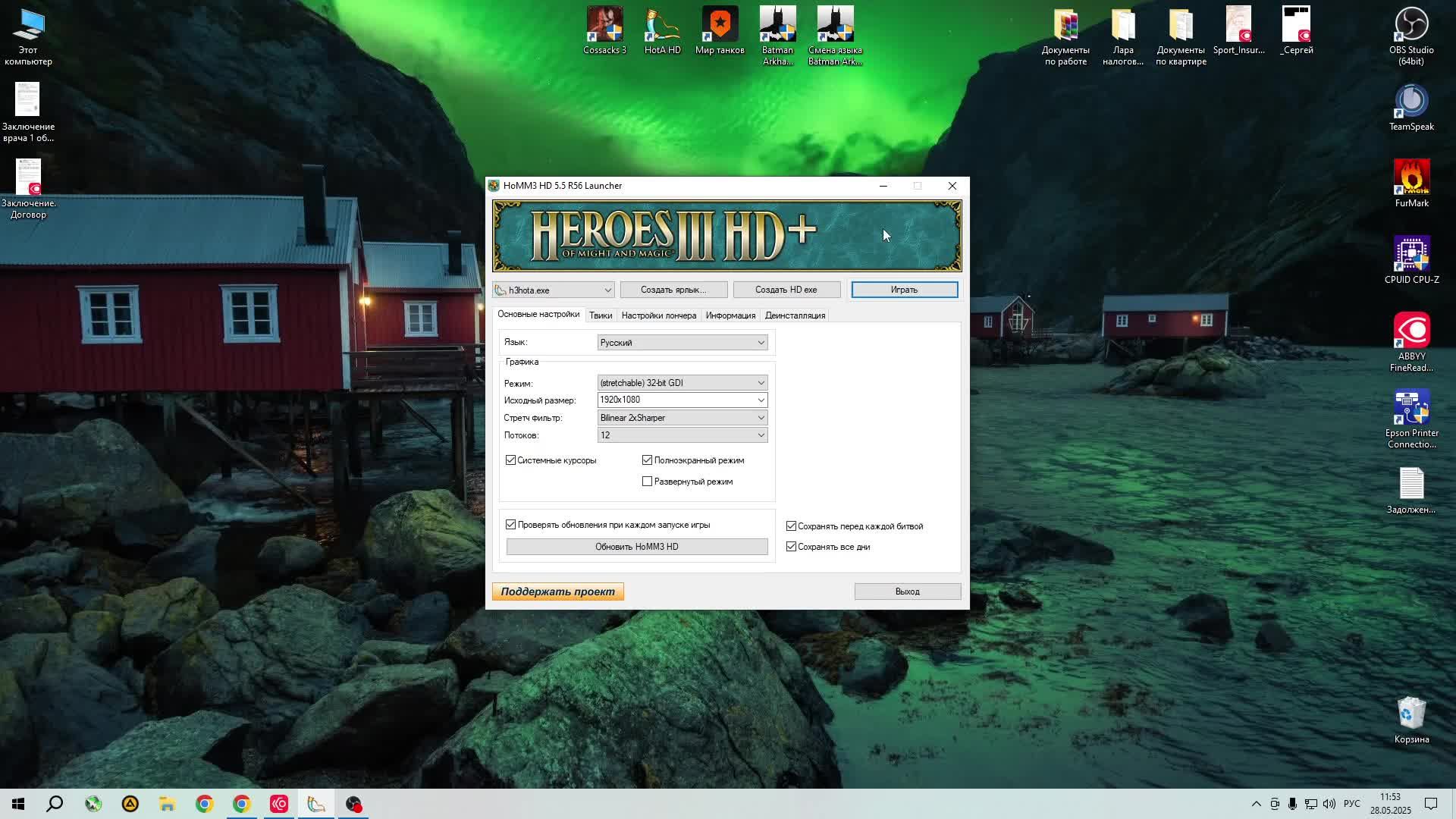The height and width of the screenshot is (819, 1456).
Task: Open taskbar search magnifier
Action: [55, 804]
